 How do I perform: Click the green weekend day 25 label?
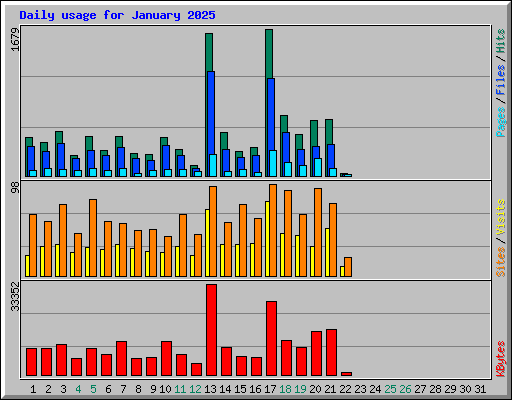pos(390,389)
